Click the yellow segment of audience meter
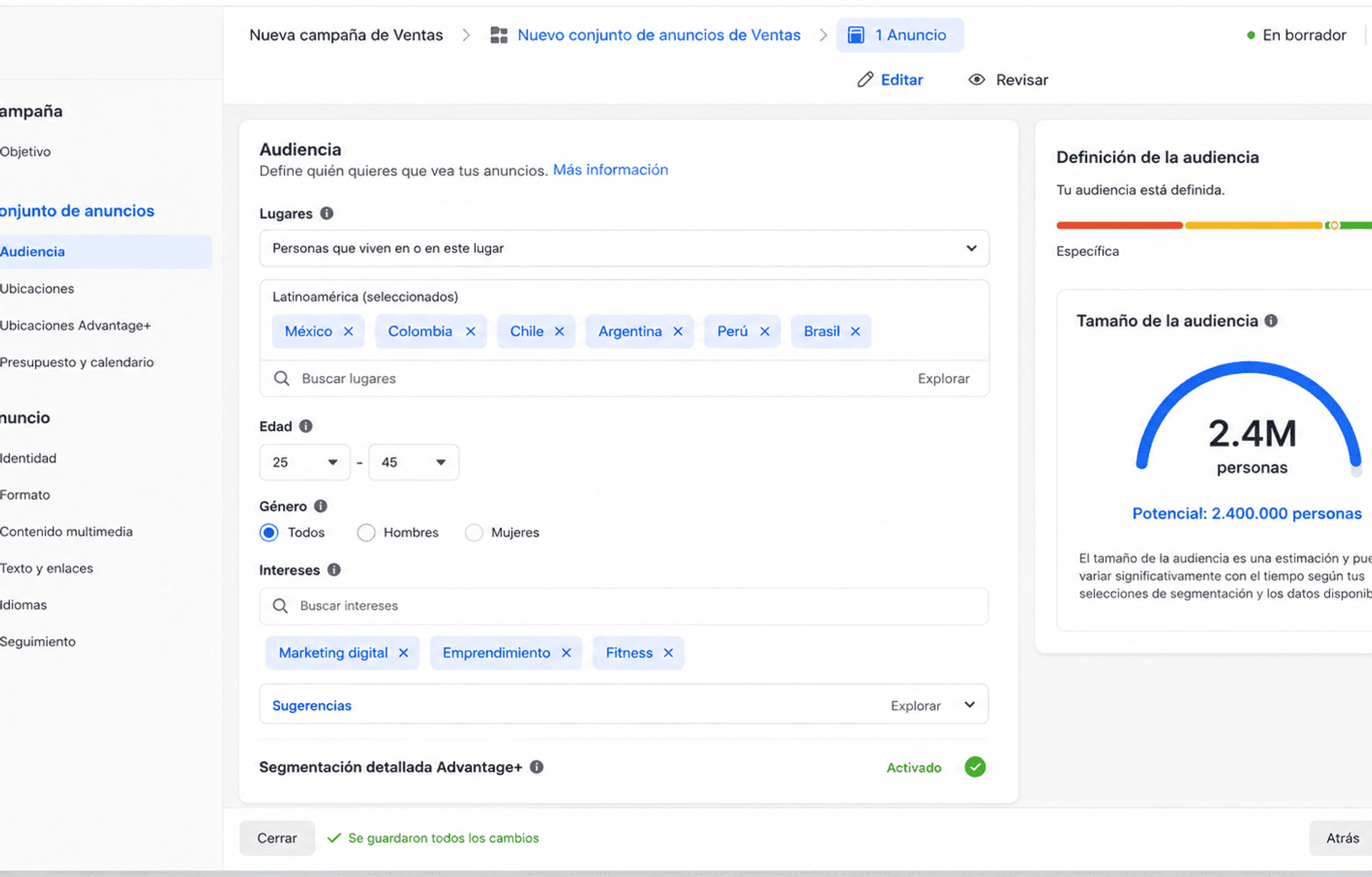Screen dimensions: 1372x877 pyautogui.click(x=1253, y=225)
